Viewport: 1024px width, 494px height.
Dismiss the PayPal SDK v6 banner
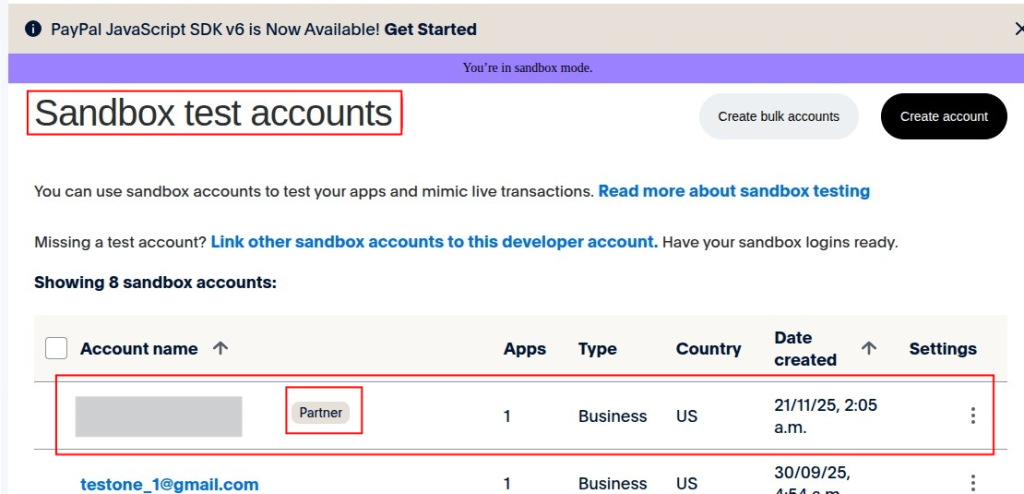tap(1019, 29)
